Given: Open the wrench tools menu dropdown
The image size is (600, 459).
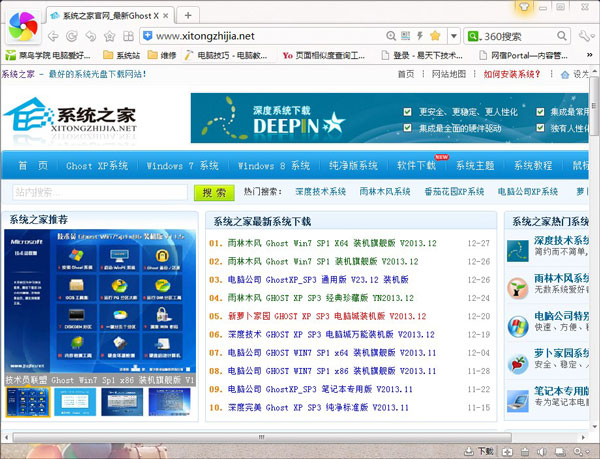Looking at the screenshot, I should pyautogui.click(x=587, y=36).
